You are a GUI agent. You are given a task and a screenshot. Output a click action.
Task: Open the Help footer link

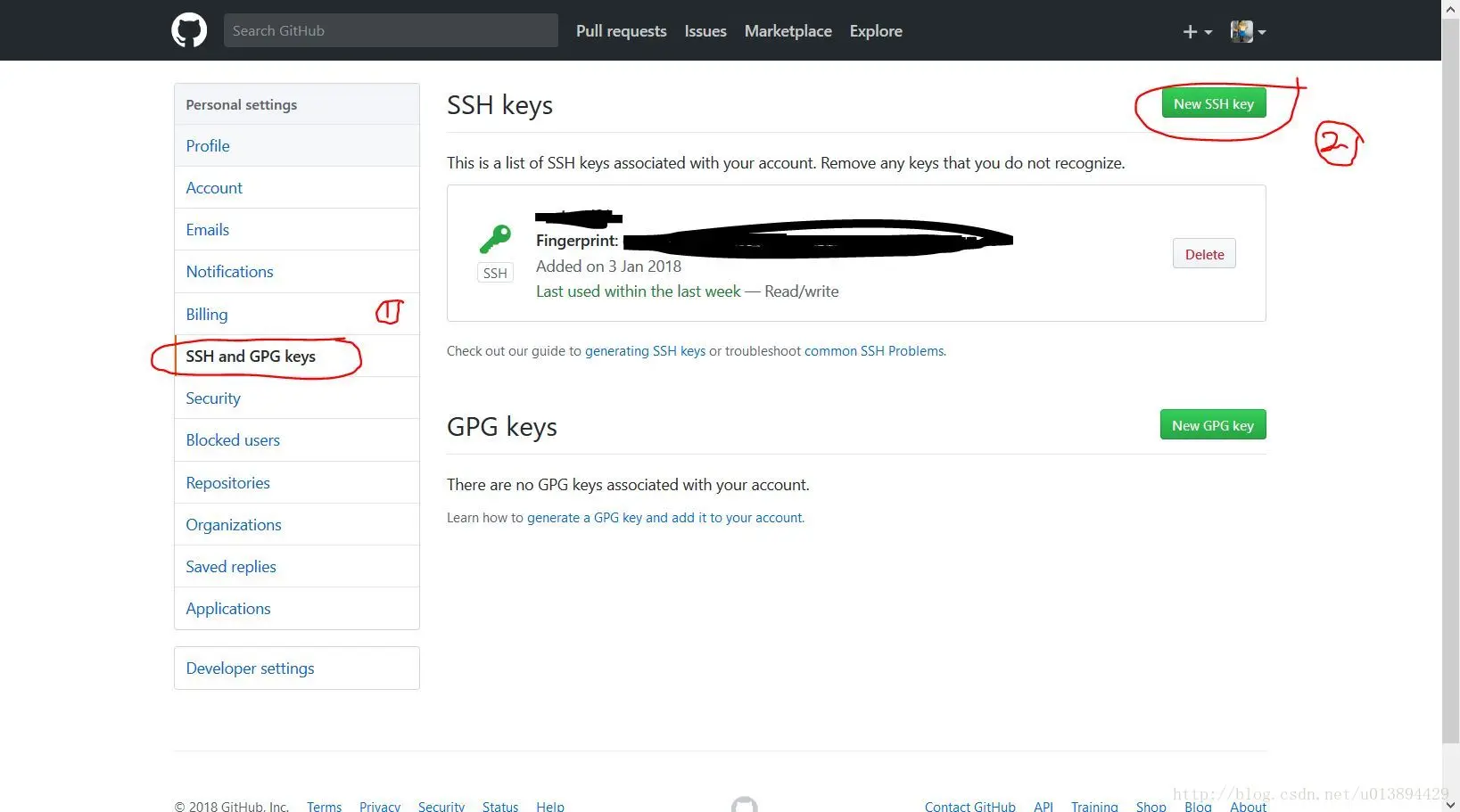pos(550,806)
